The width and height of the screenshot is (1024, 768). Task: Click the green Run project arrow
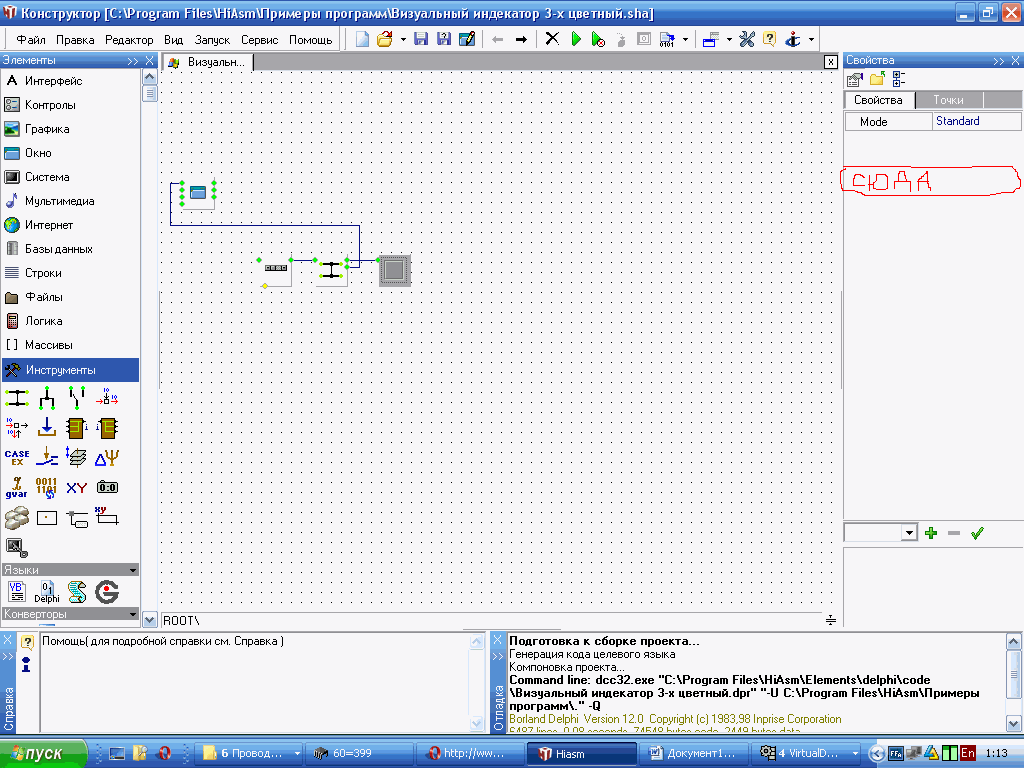click(576, 39)
